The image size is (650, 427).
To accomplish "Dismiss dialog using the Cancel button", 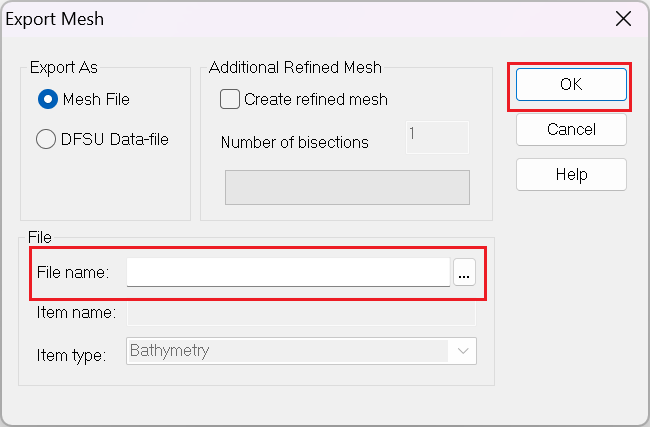I will point(571,129).
